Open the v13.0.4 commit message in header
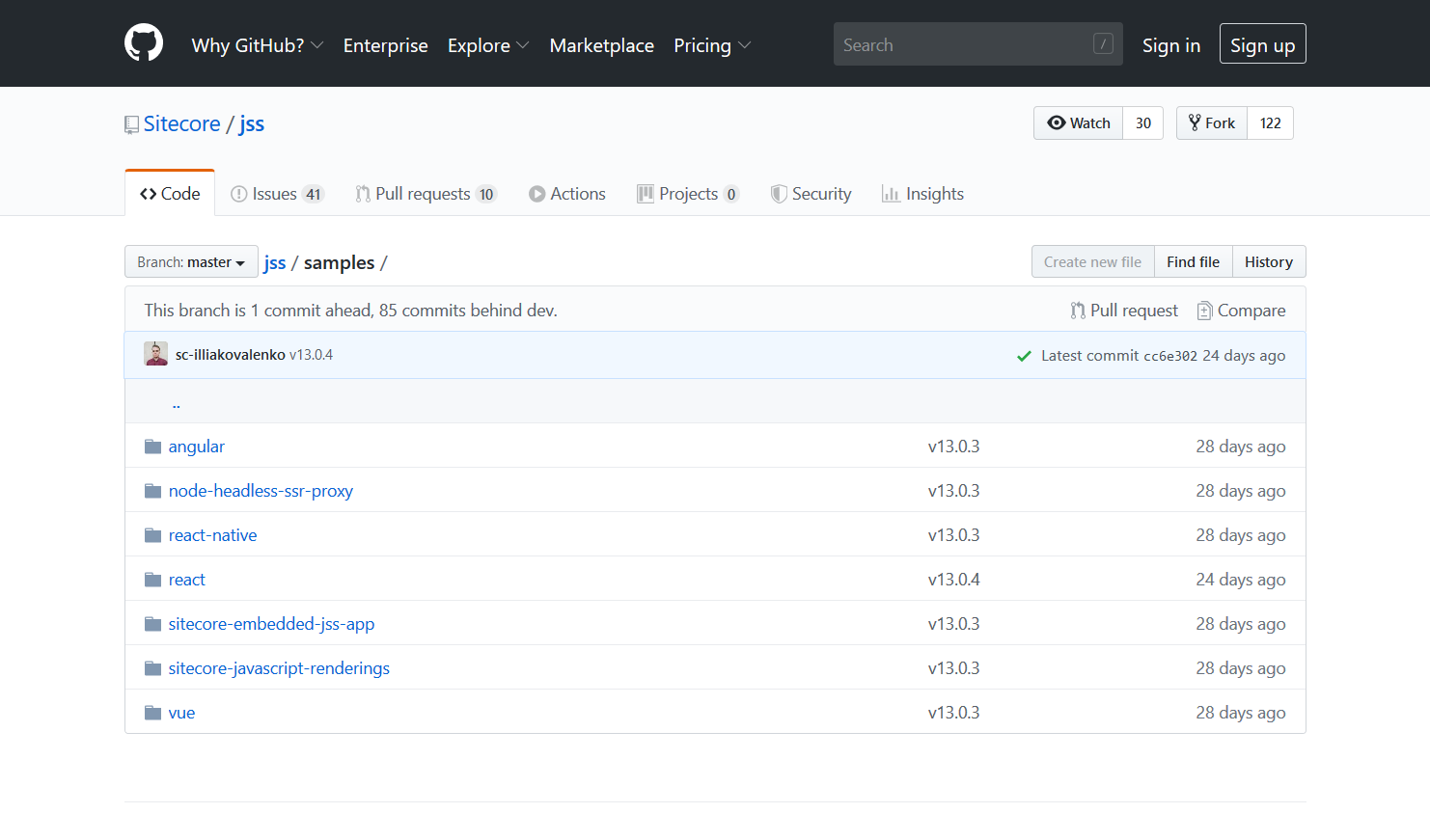 click(x=311, y=355)
